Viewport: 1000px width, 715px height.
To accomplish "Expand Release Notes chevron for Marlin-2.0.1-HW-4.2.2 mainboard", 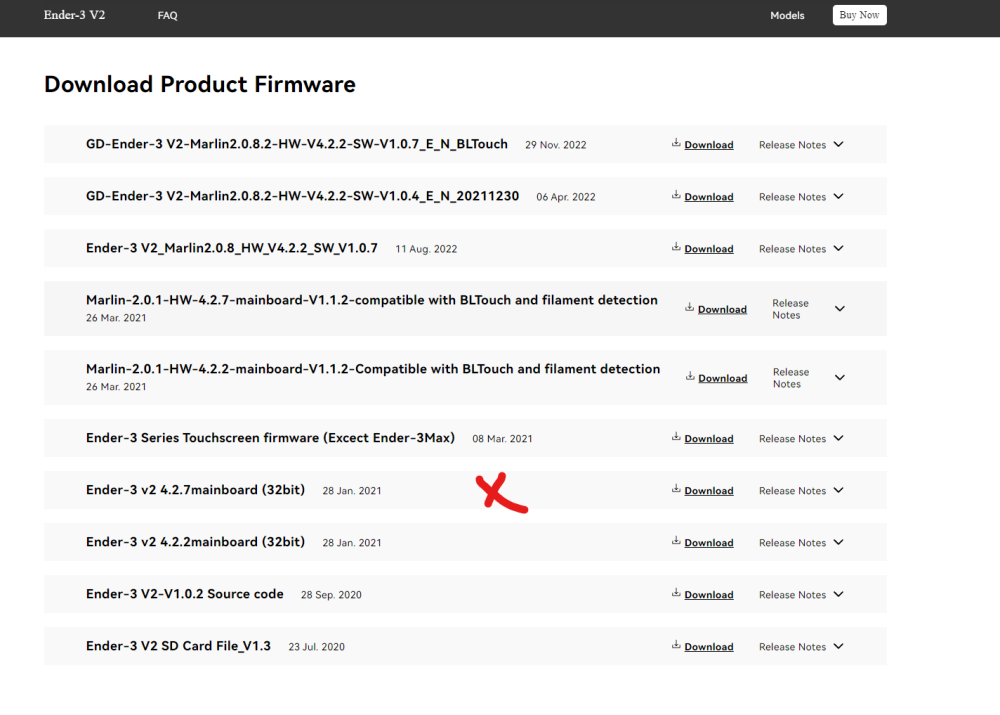I will [x=839, y=378].
